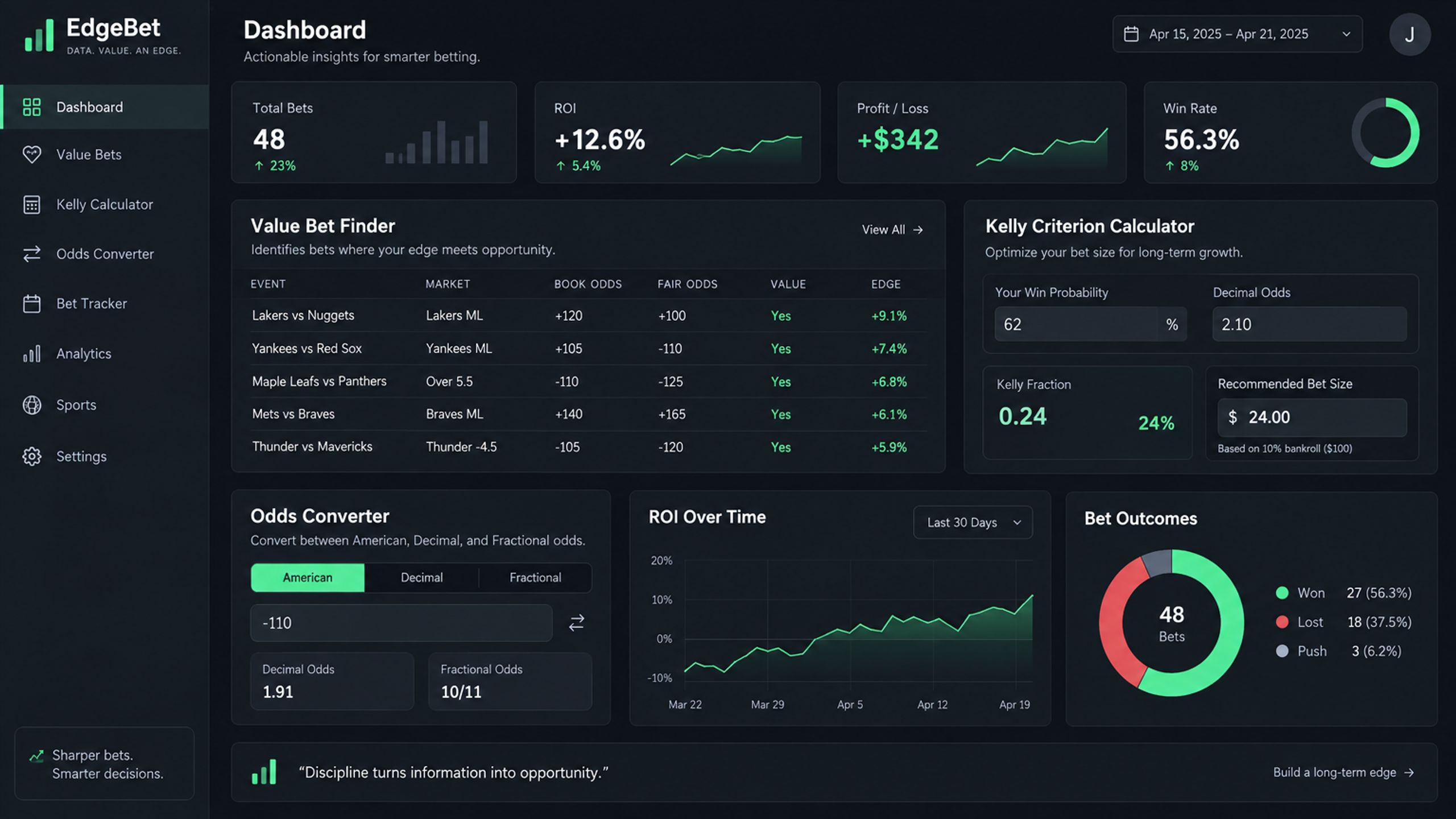Open Bet Tracker calendar icon
This screenshot has width=1456, height=819.
(32, 304)
